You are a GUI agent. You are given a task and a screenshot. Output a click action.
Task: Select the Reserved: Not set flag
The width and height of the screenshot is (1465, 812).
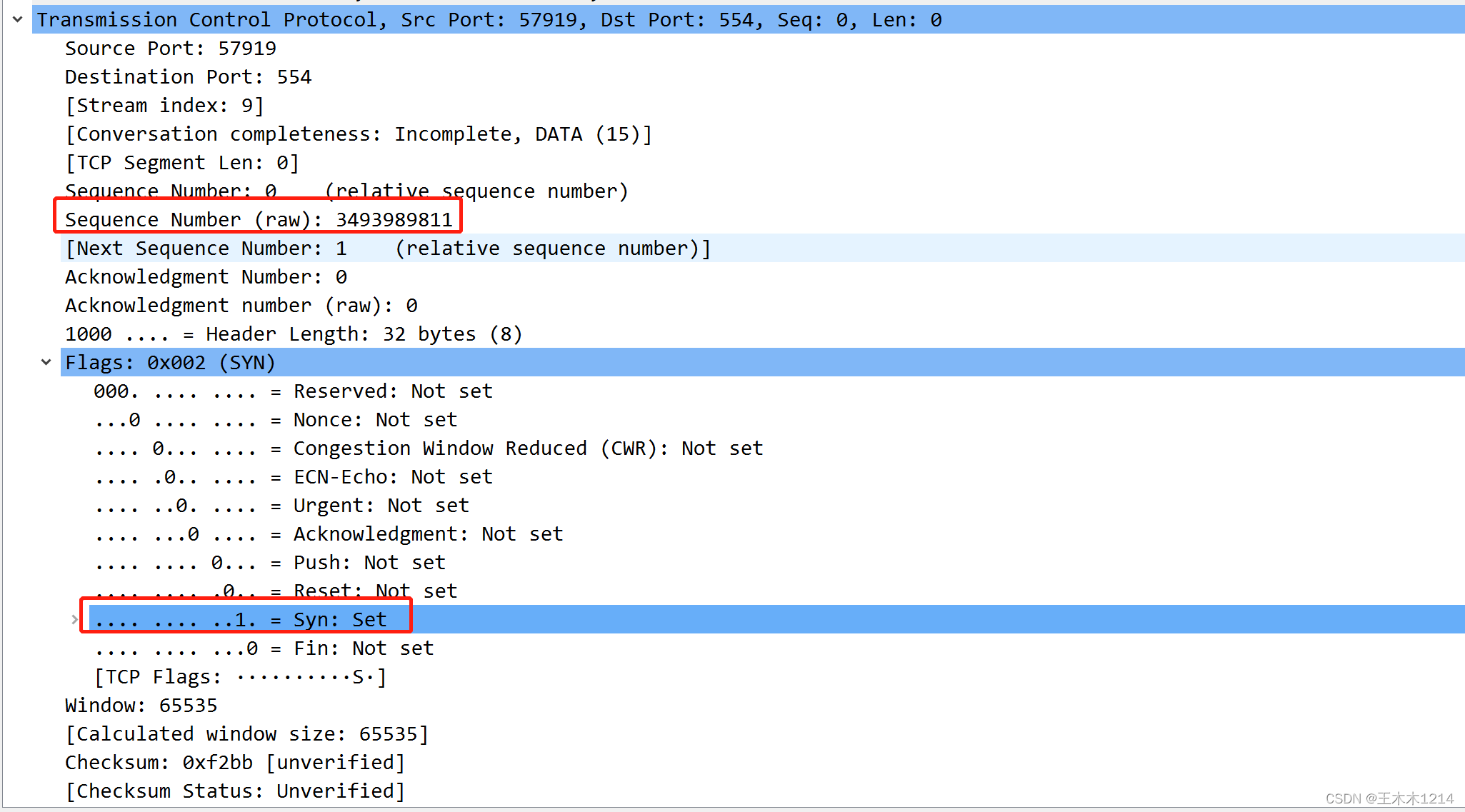pos(293,391)
